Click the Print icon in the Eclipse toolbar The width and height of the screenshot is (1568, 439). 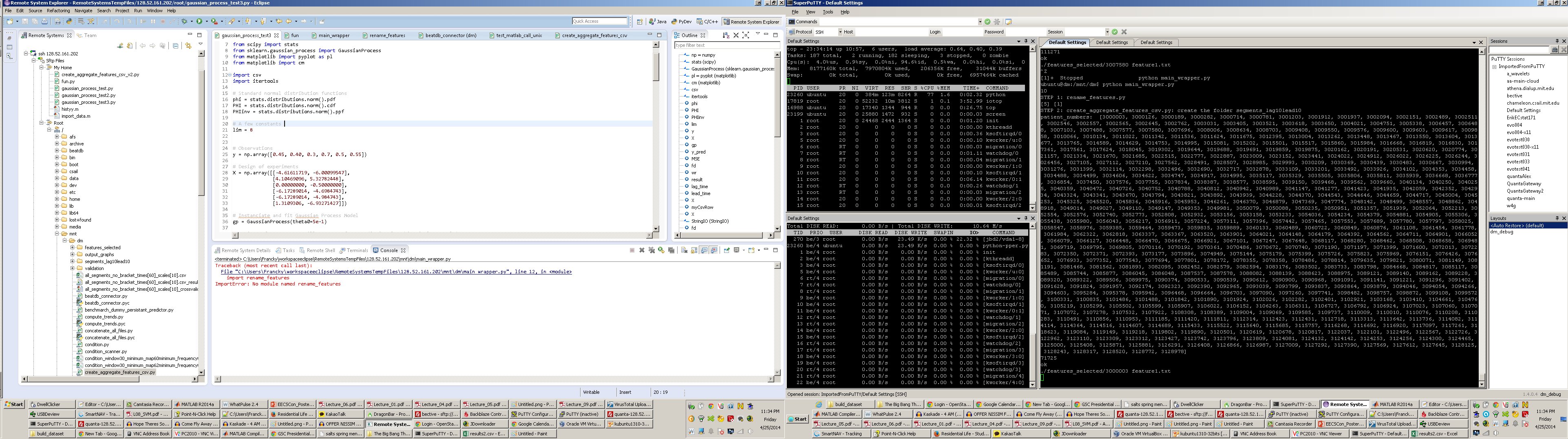(x=44, y=21)
